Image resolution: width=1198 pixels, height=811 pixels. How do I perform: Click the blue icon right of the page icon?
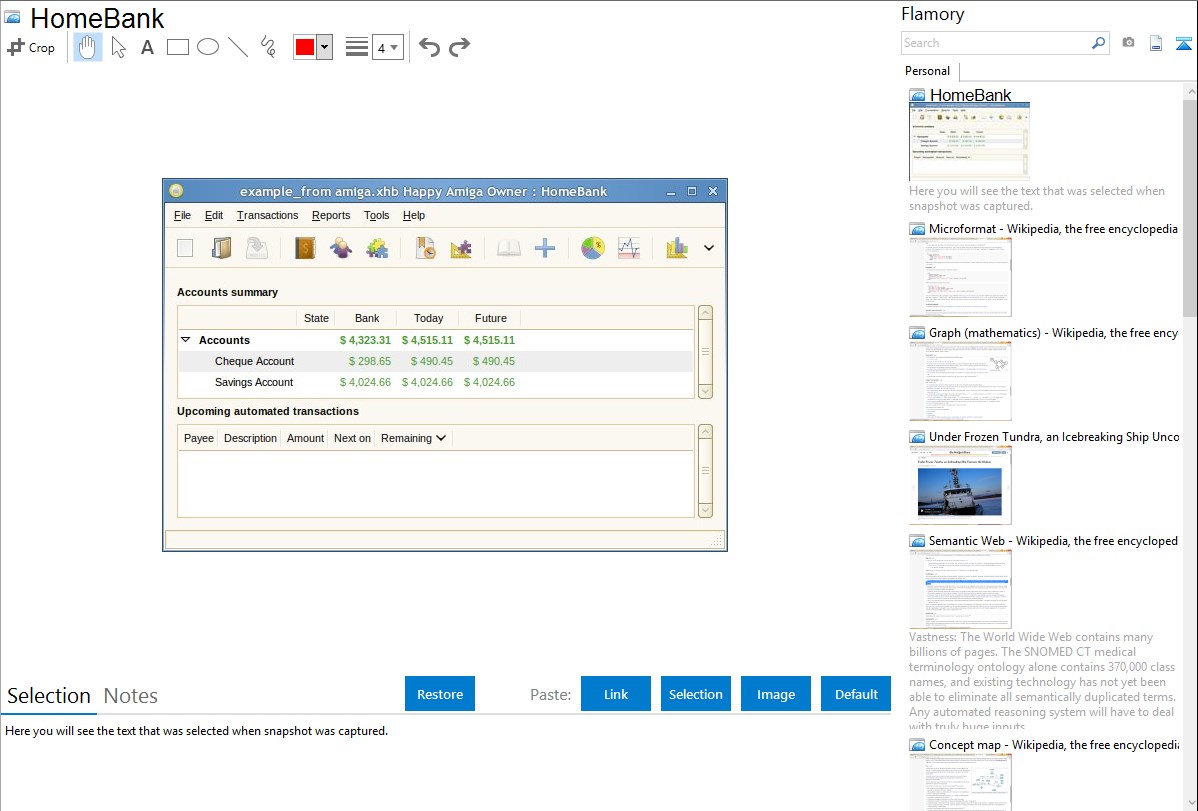[1183, 43]
